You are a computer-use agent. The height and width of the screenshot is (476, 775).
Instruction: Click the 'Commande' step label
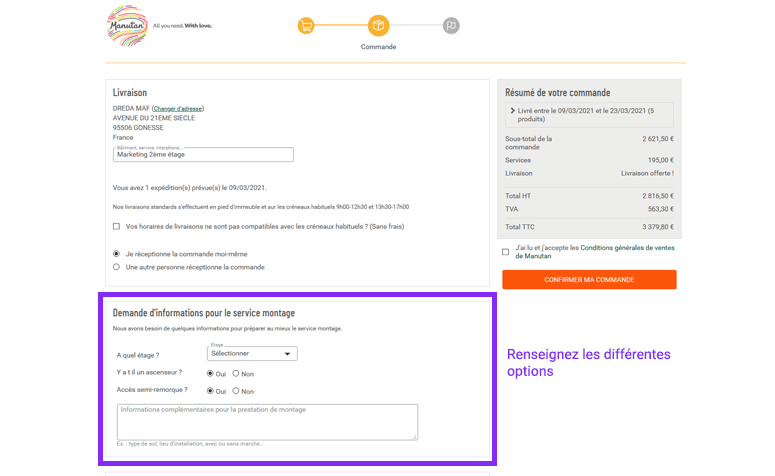point(378,47)
